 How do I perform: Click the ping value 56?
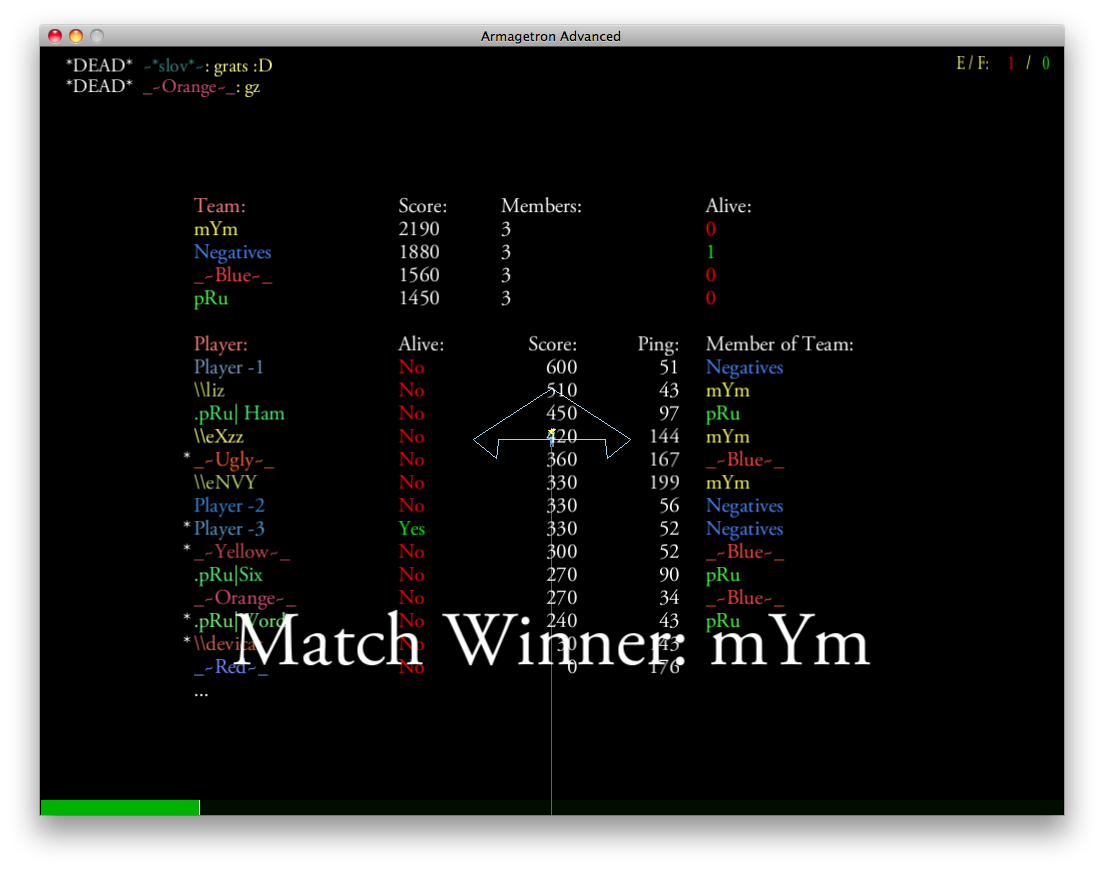[669, 506]
